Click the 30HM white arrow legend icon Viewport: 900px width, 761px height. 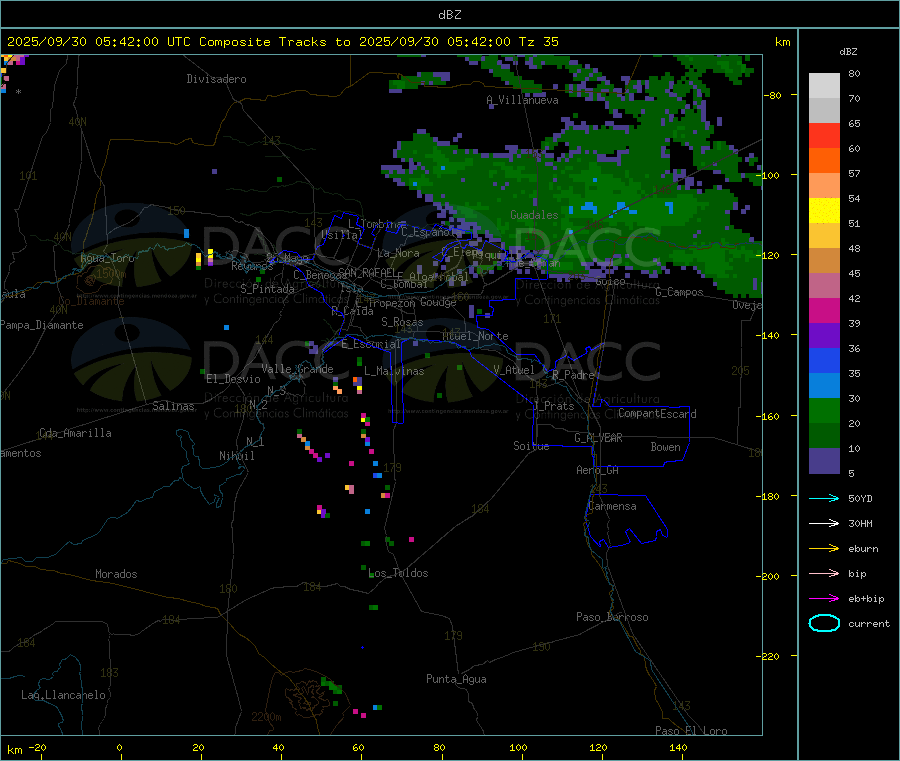[x=824, y=523]
